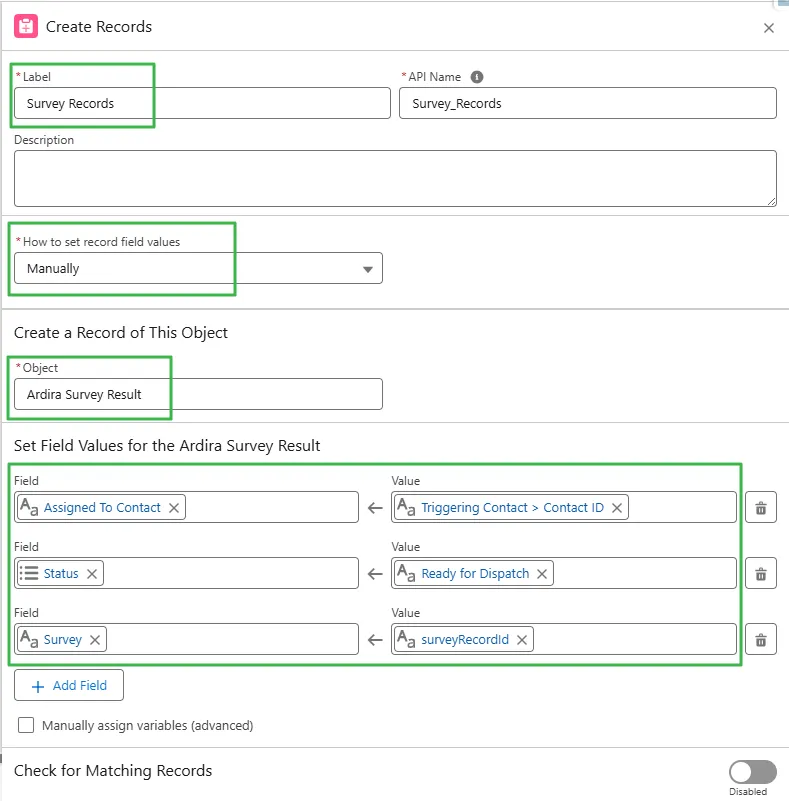
Task: Remove Triggering Contact Contact ID pill
Action: (x=618, y=507)
